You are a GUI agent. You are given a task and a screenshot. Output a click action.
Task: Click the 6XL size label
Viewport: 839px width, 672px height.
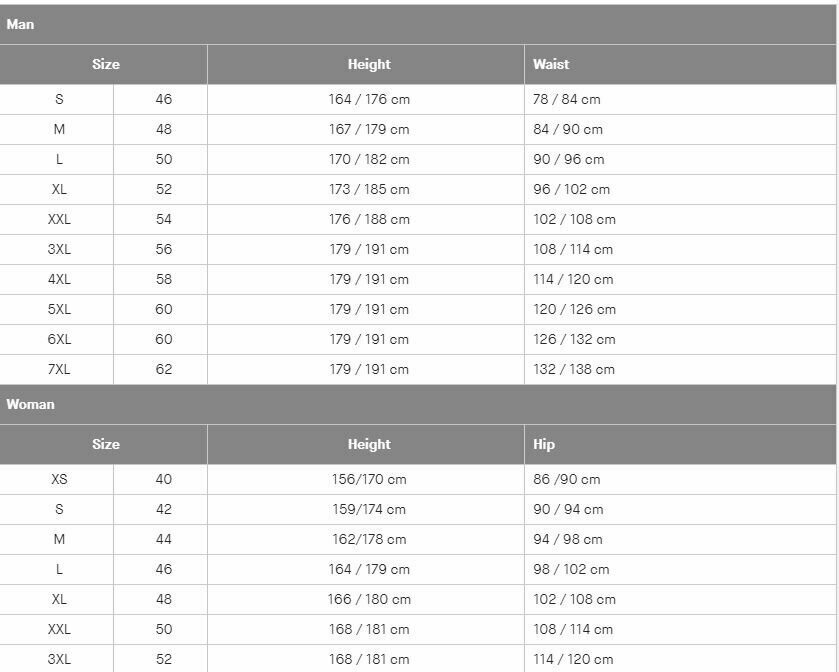57,339
